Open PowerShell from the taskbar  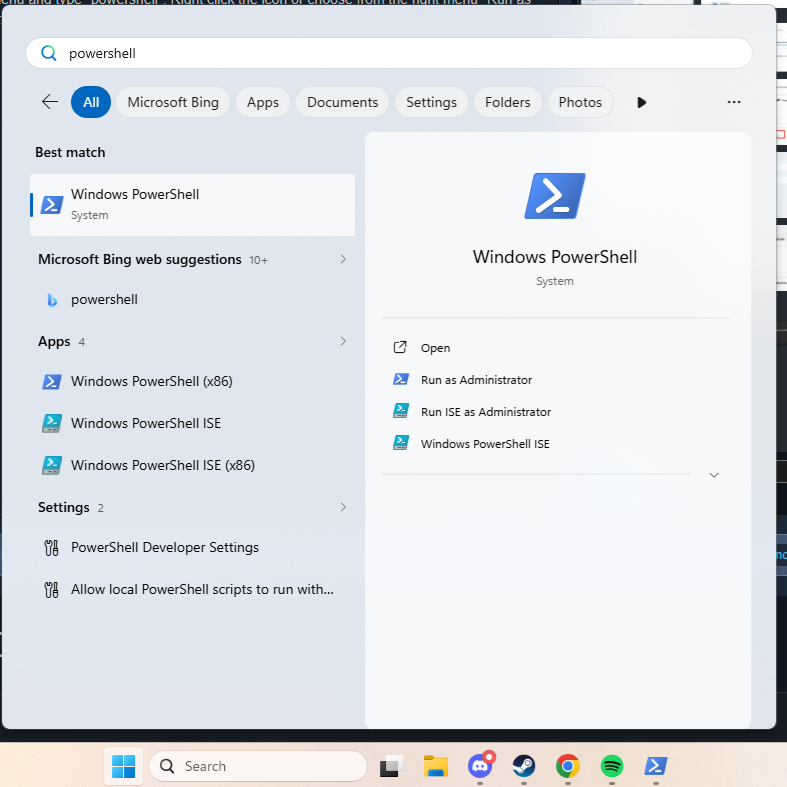click(656, 766)
